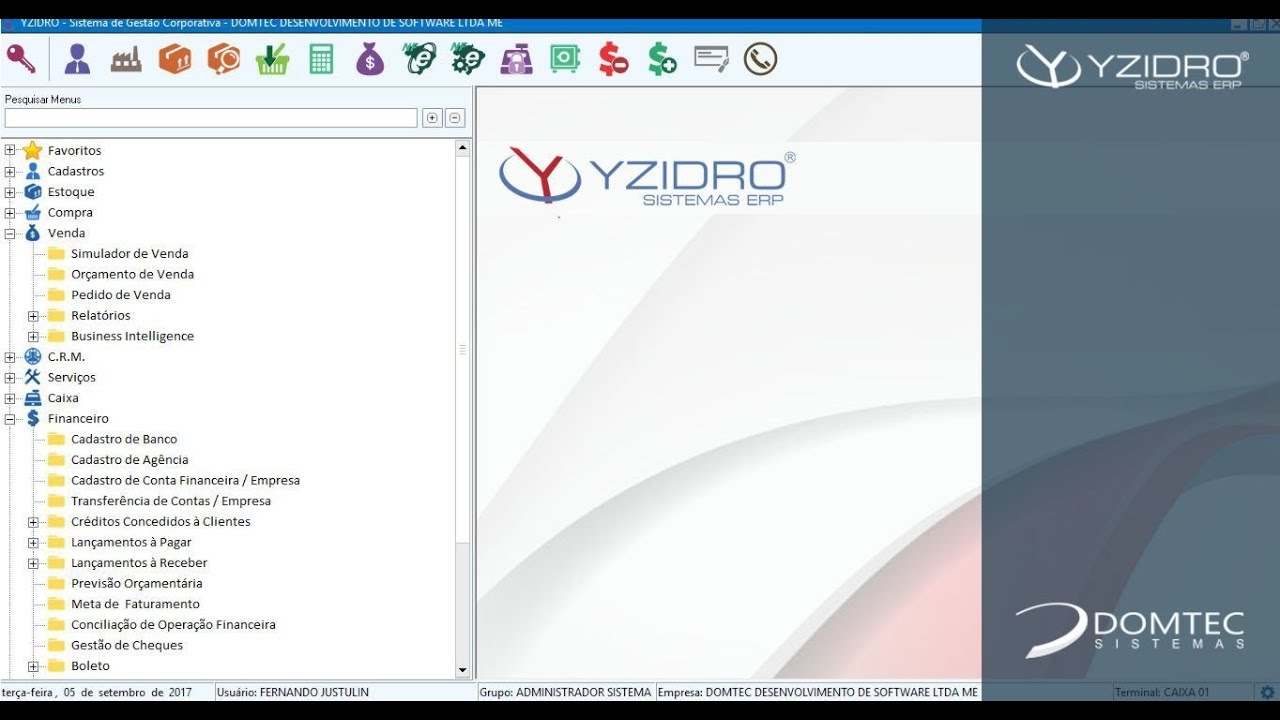Click the C.R.M. globe icon in tree
The image size is (1280, 720).
pos(33,357)
